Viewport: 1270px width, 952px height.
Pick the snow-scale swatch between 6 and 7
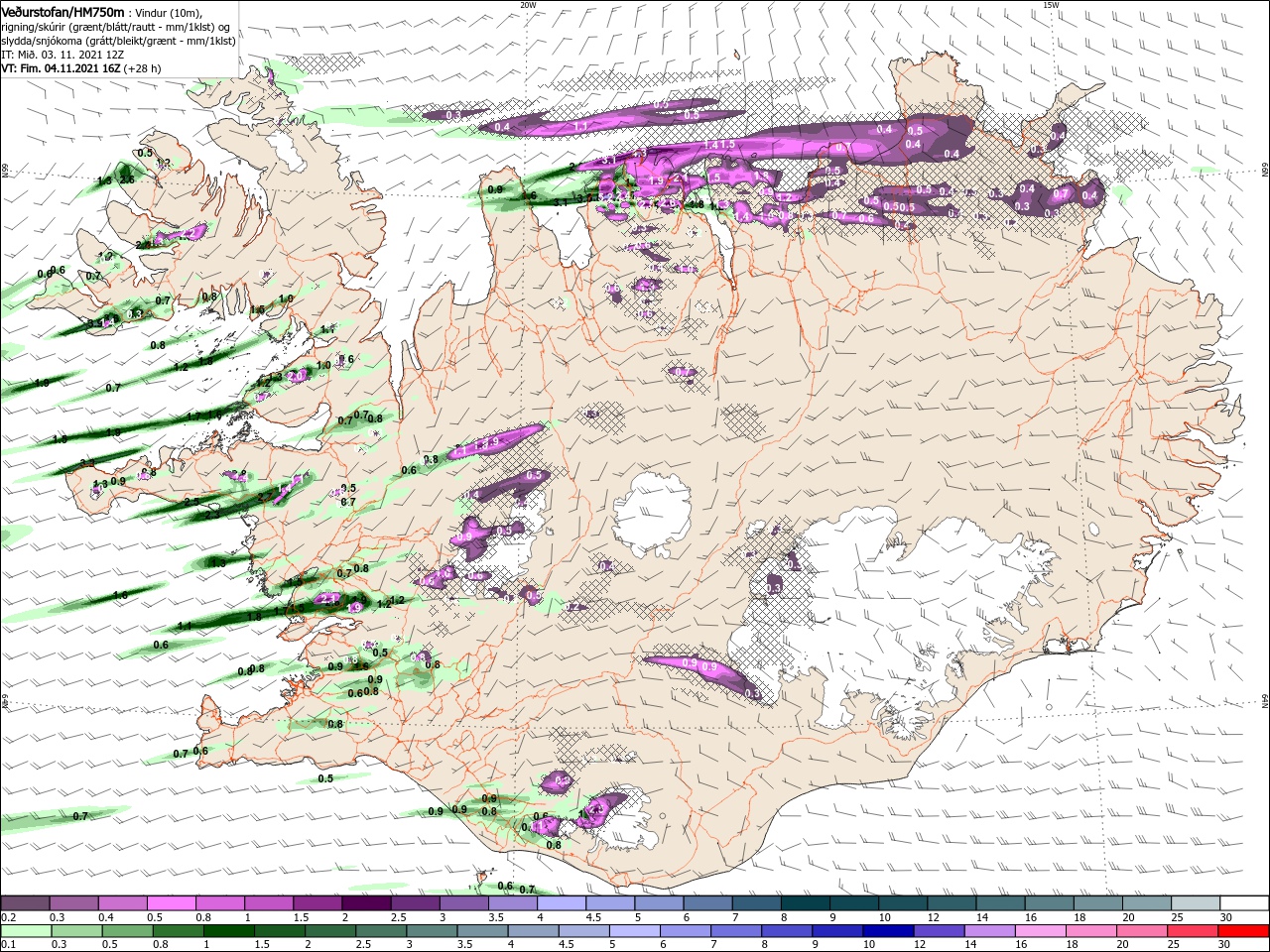coord(707,902)
